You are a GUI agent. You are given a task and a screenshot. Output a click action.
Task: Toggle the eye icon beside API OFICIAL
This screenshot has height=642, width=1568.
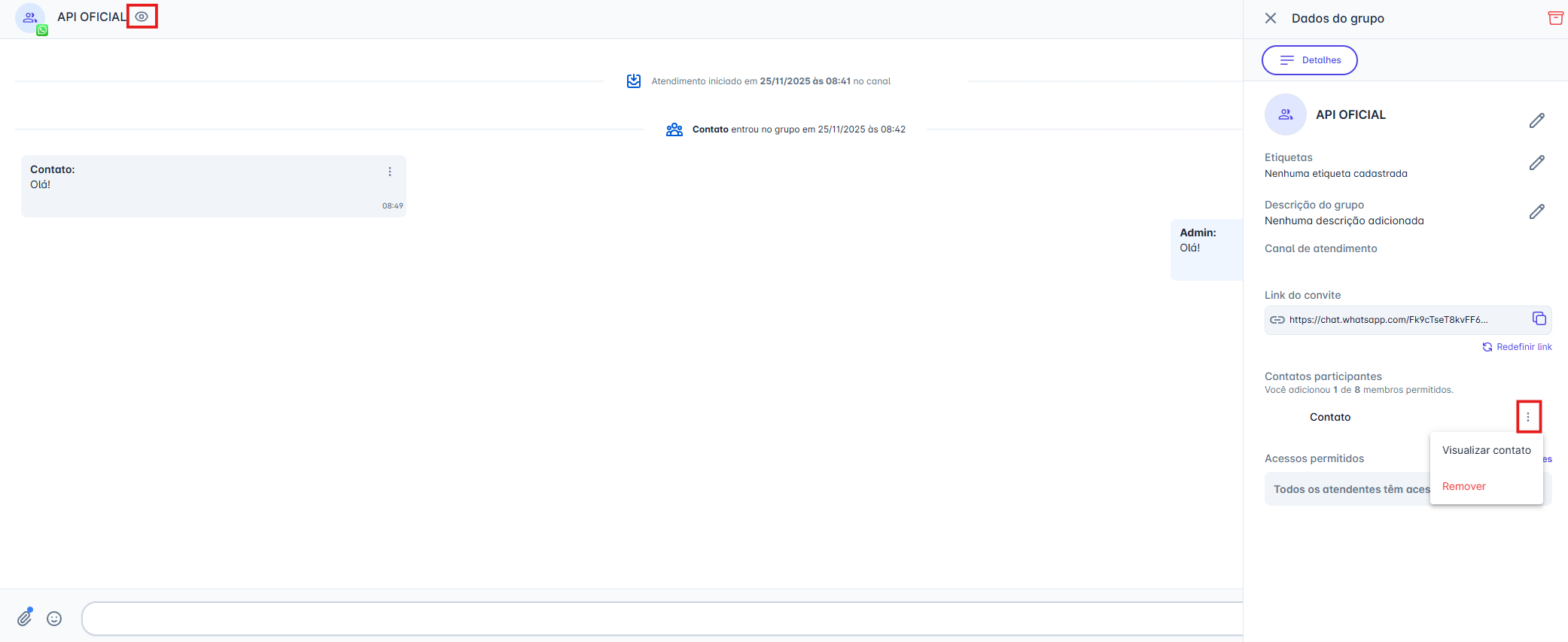[142, 17]
